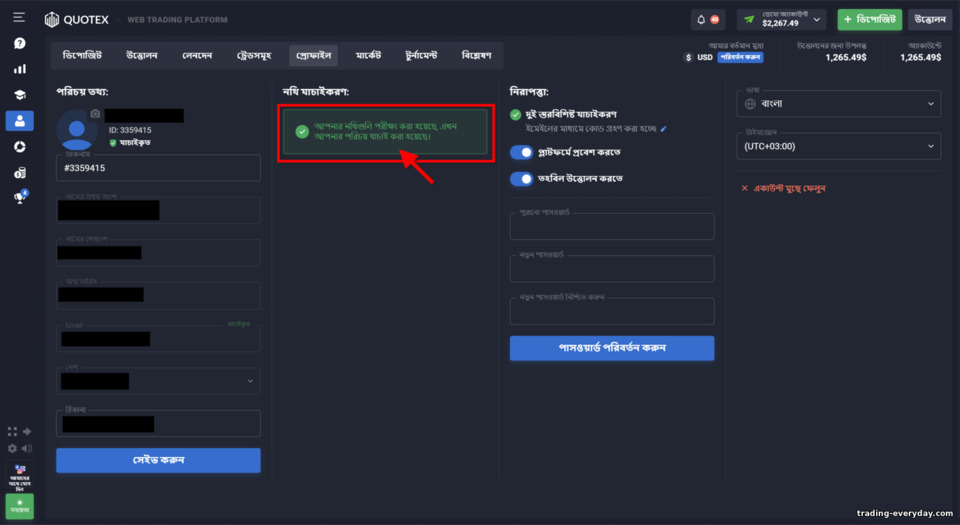Click the nickname field showing #3359415

click(x=158, y=168)
